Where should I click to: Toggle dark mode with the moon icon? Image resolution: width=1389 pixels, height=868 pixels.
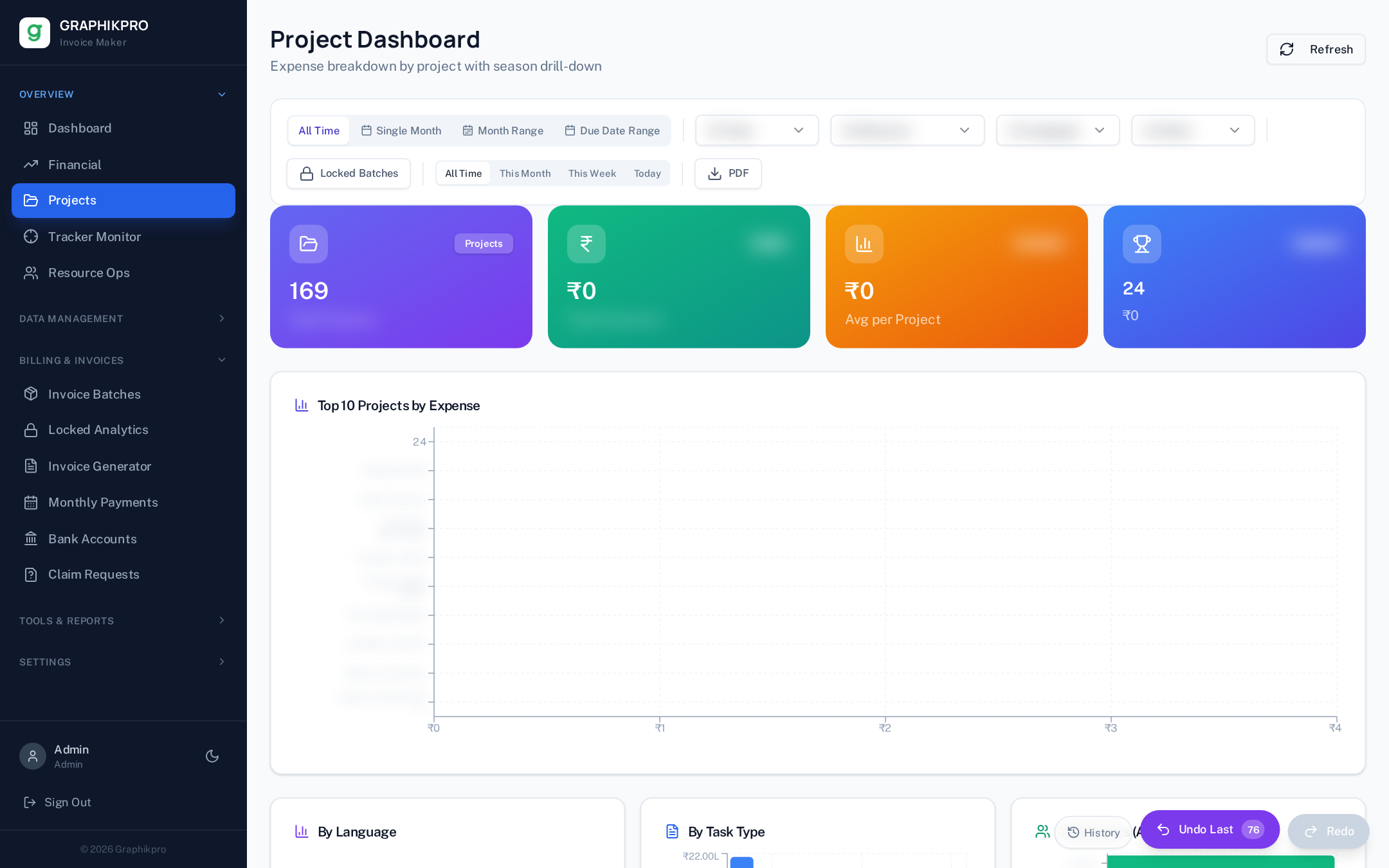pyautogui.click(x=212, y=756)
